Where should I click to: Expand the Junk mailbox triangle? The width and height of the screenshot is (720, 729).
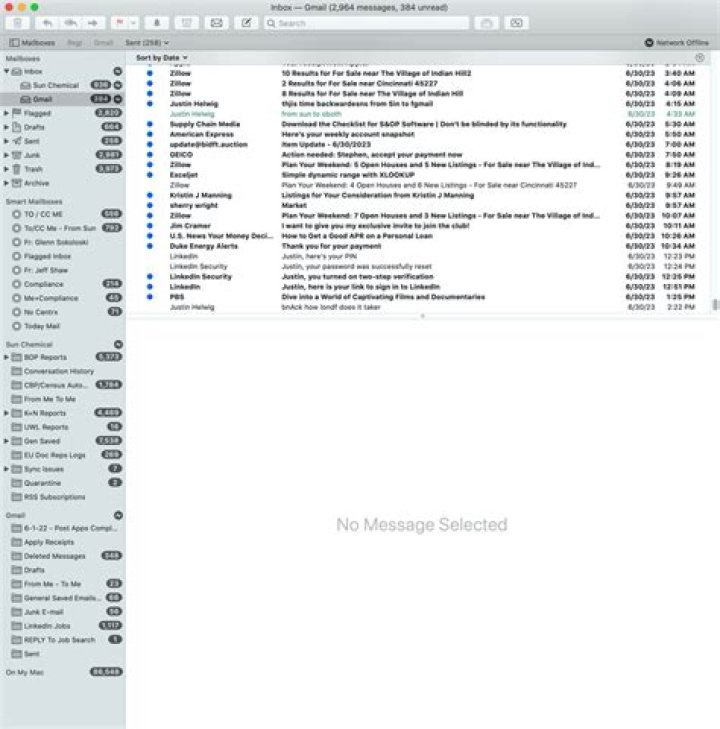point(7,155)
